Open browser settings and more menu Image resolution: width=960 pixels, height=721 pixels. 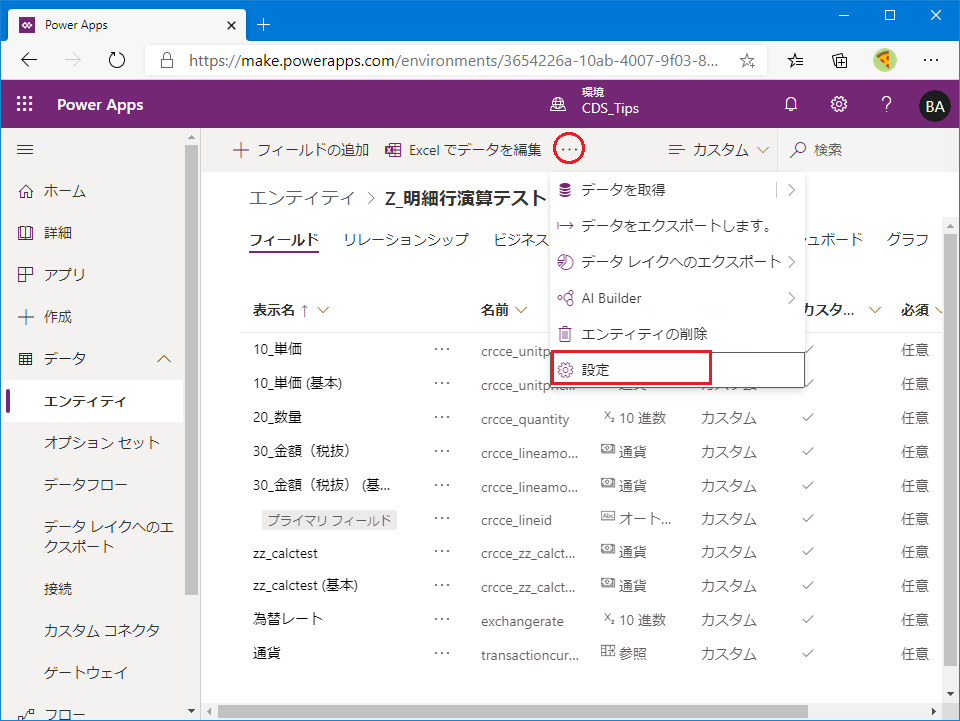point(931,60)
